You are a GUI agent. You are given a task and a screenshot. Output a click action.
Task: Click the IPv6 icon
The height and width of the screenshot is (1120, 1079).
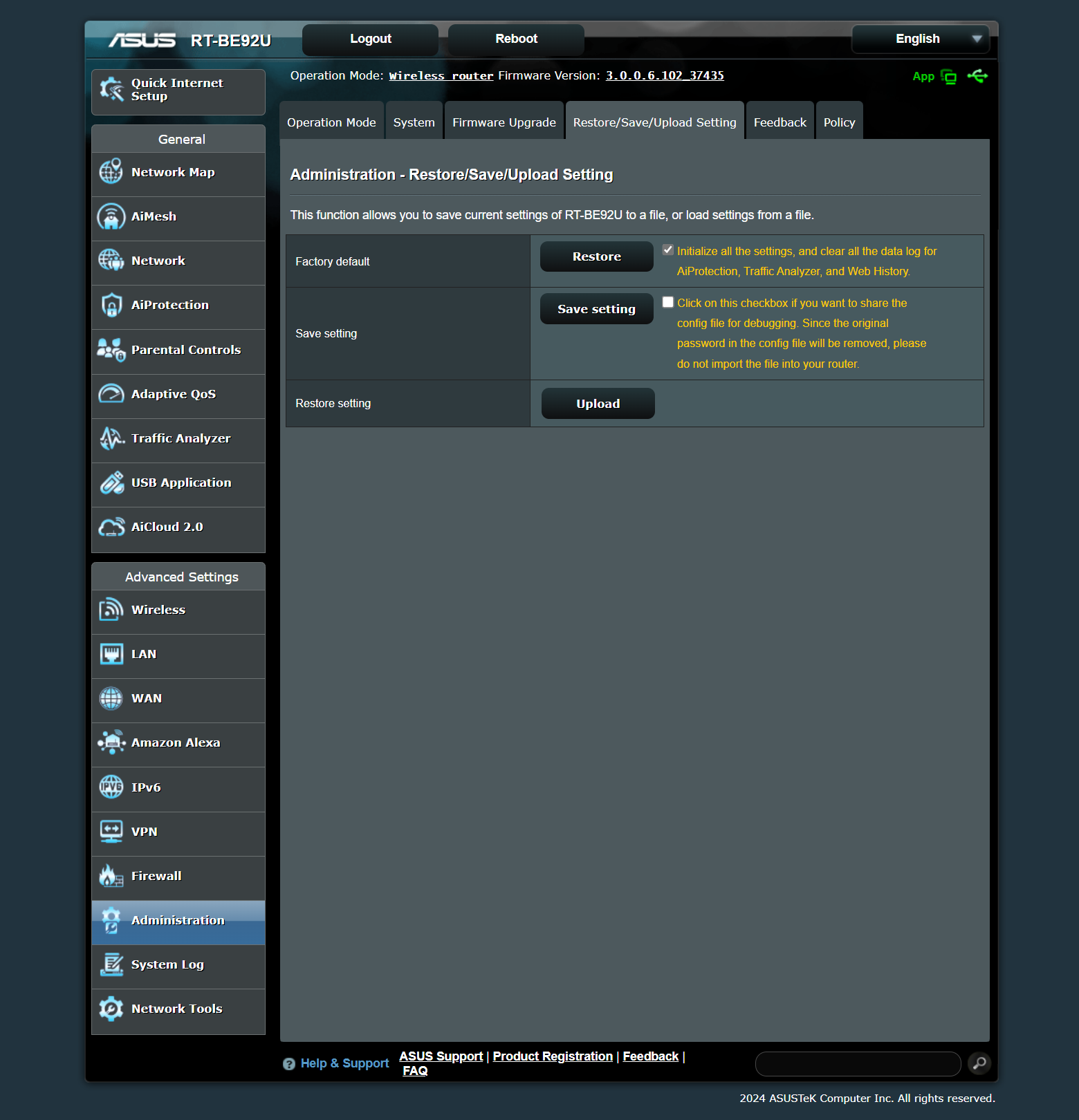point(111,787)
